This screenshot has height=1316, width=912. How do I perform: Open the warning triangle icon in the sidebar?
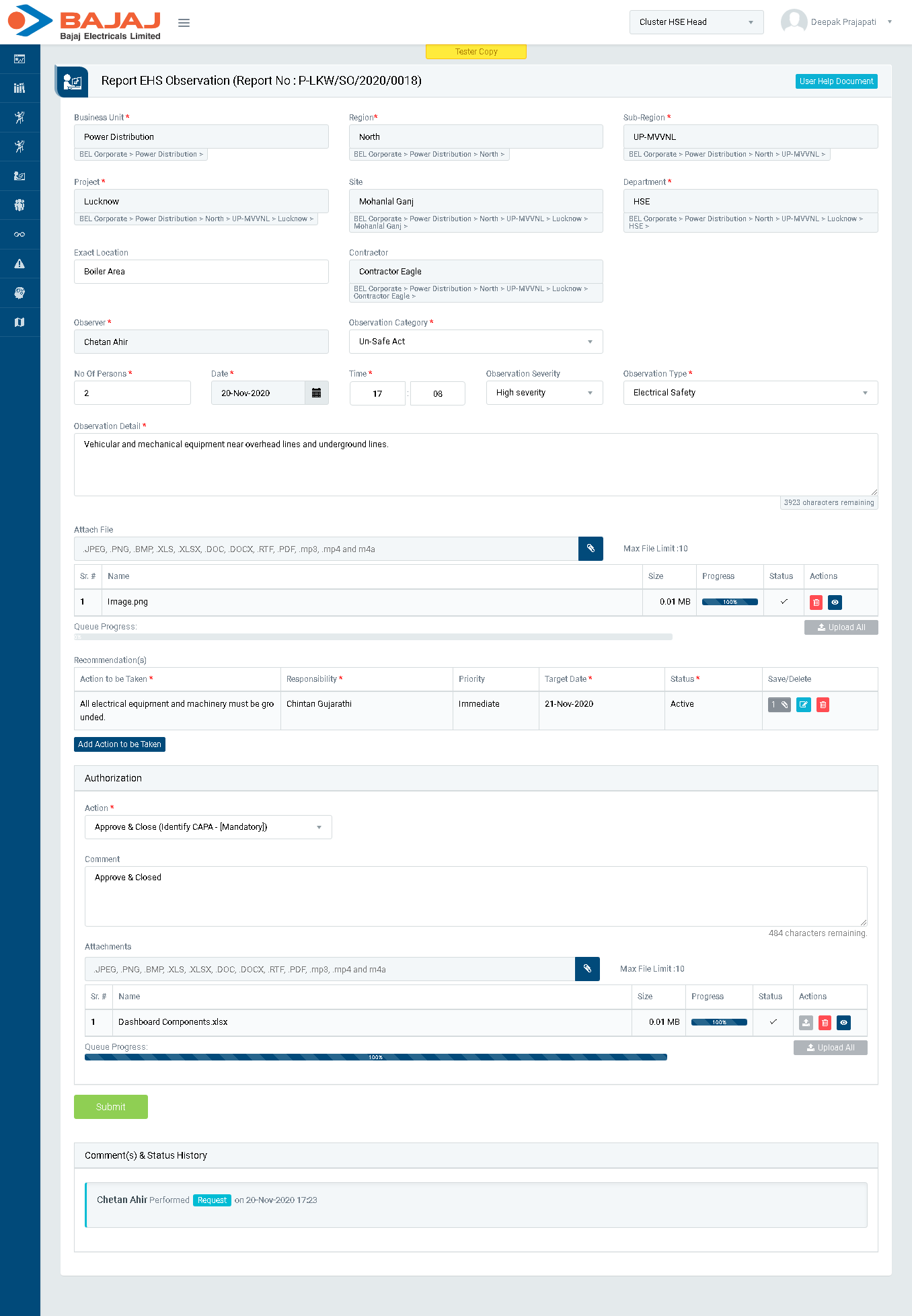20,264
